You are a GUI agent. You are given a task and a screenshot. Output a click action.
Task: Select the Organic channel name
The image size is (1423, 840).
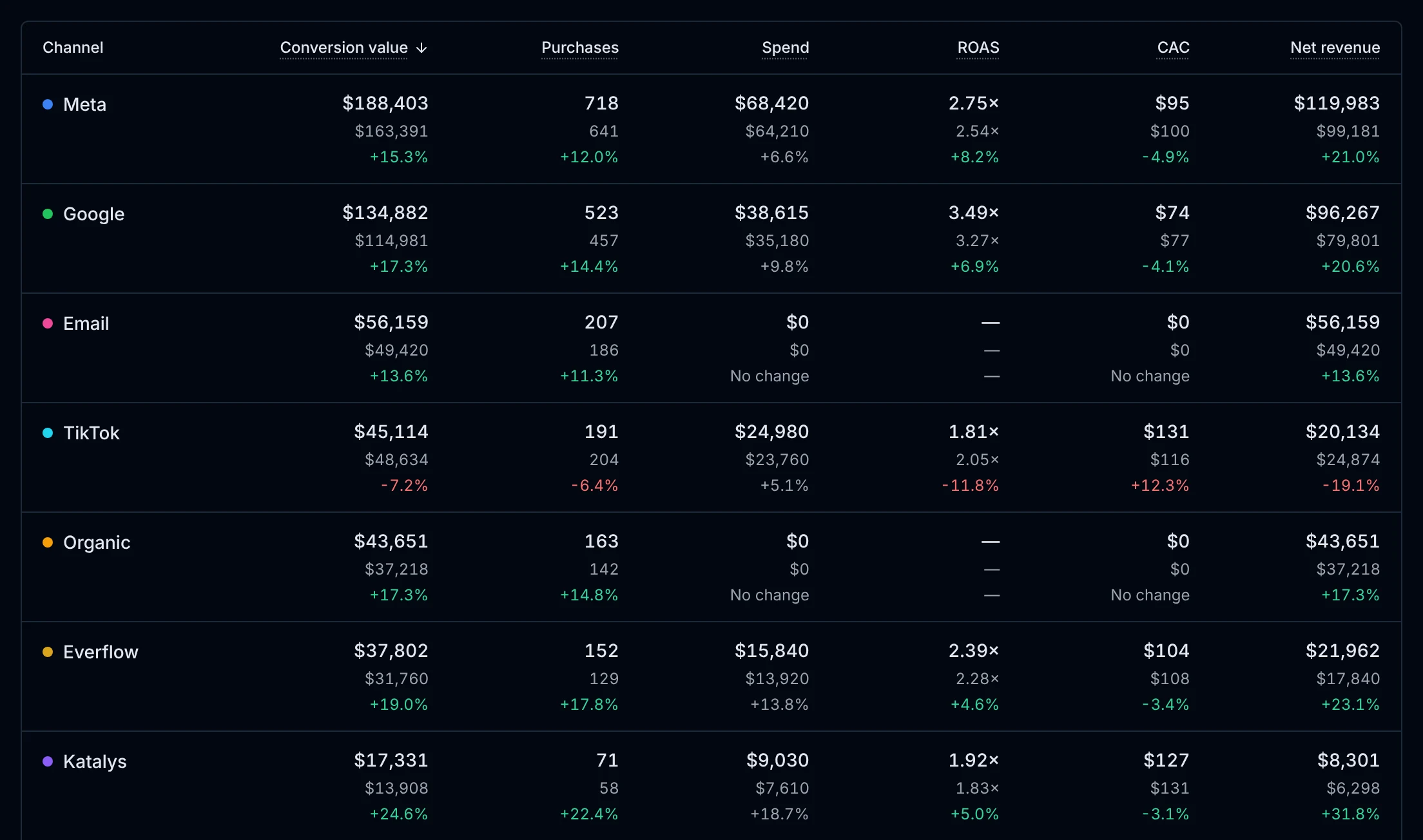[97, 543]
